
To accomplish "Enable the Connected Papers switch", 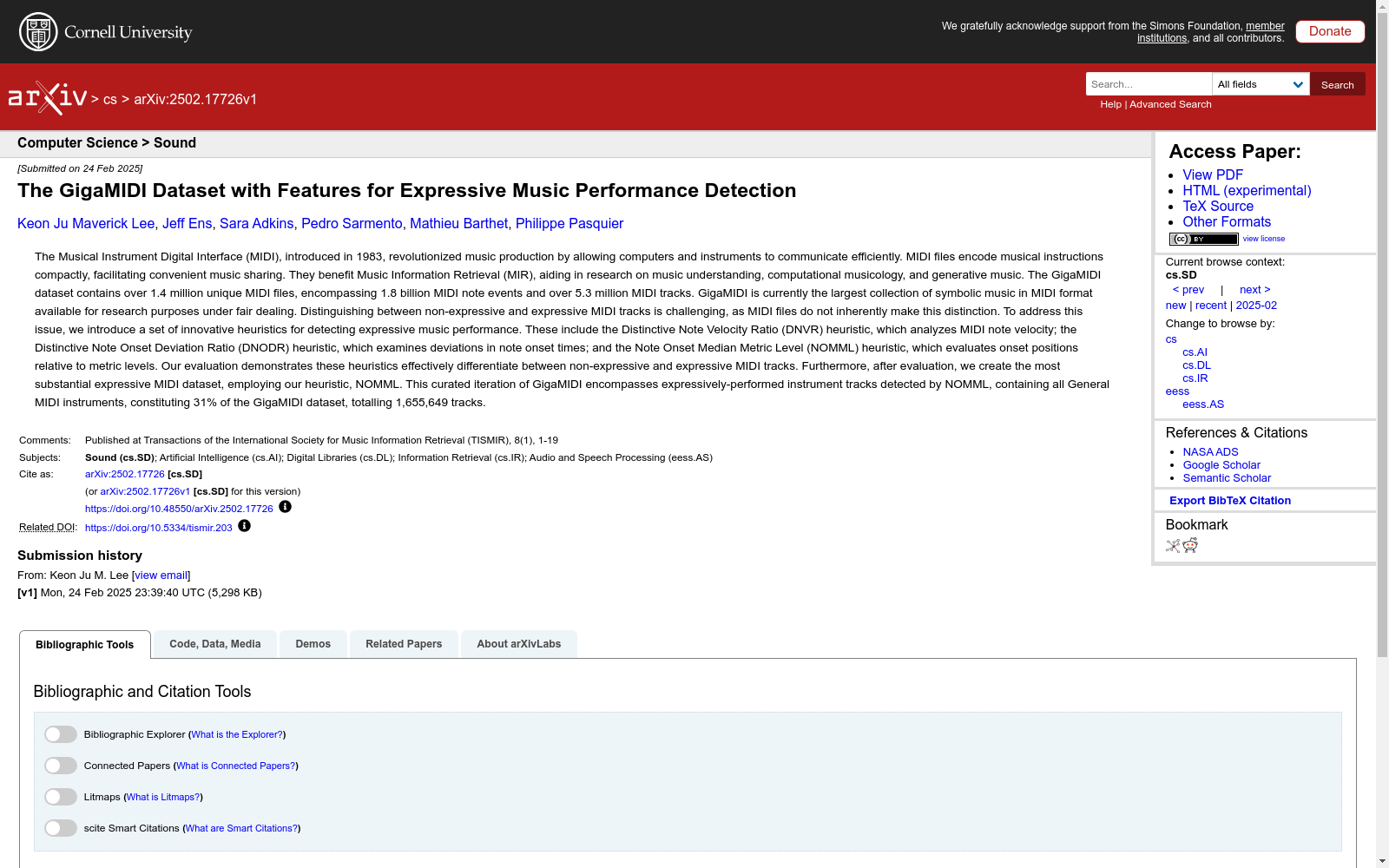I will 61,766.
